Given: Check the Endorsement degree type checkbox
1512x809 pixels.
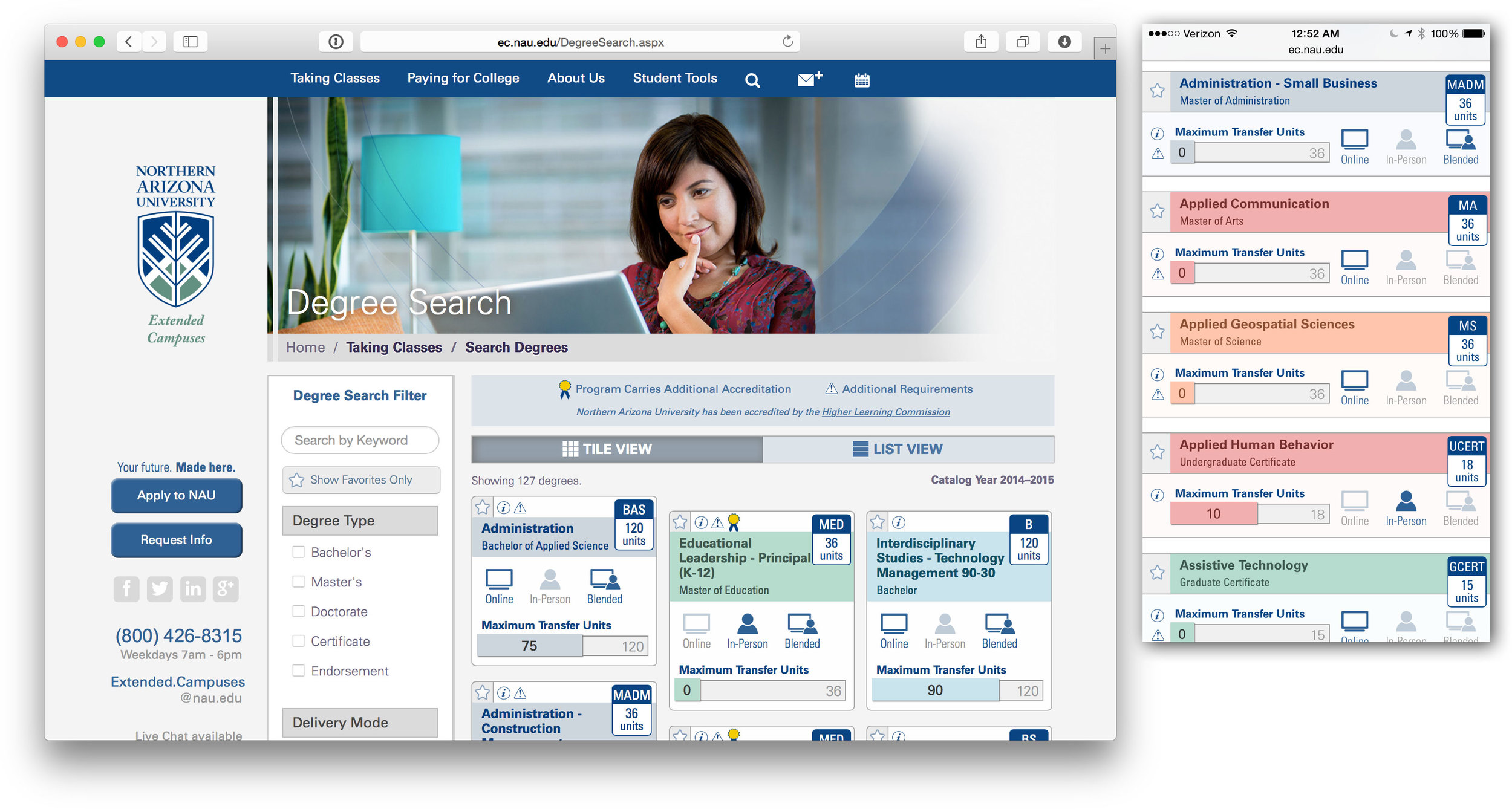Looking at the screenshot, I should tap(298, 670).
